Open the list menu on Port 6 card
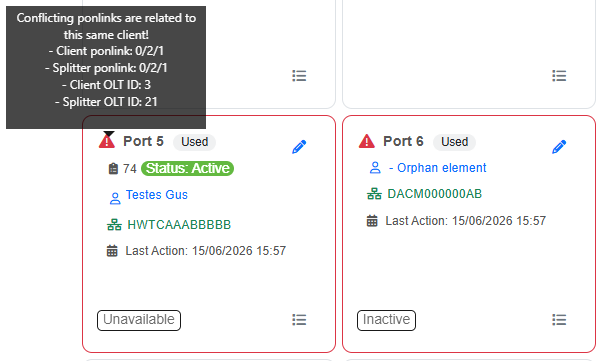This screenshot has height=361, width=604. (559, 320)
